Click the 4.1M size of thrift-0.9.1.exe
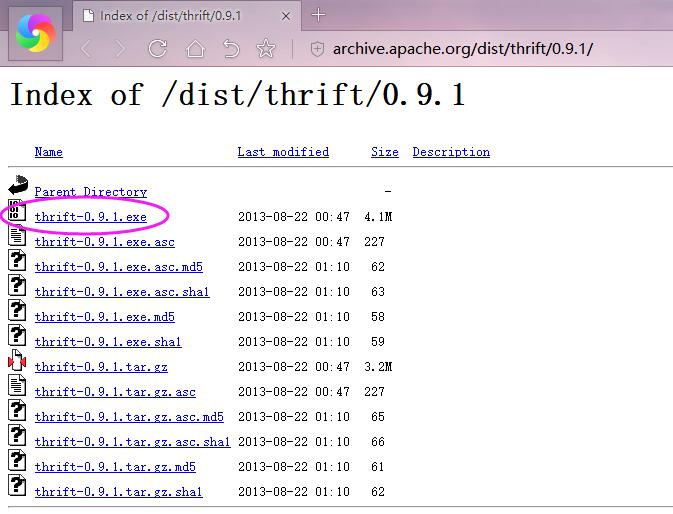Image resolution: width=673 pixels, height=514 pixels. coord(378,217)
